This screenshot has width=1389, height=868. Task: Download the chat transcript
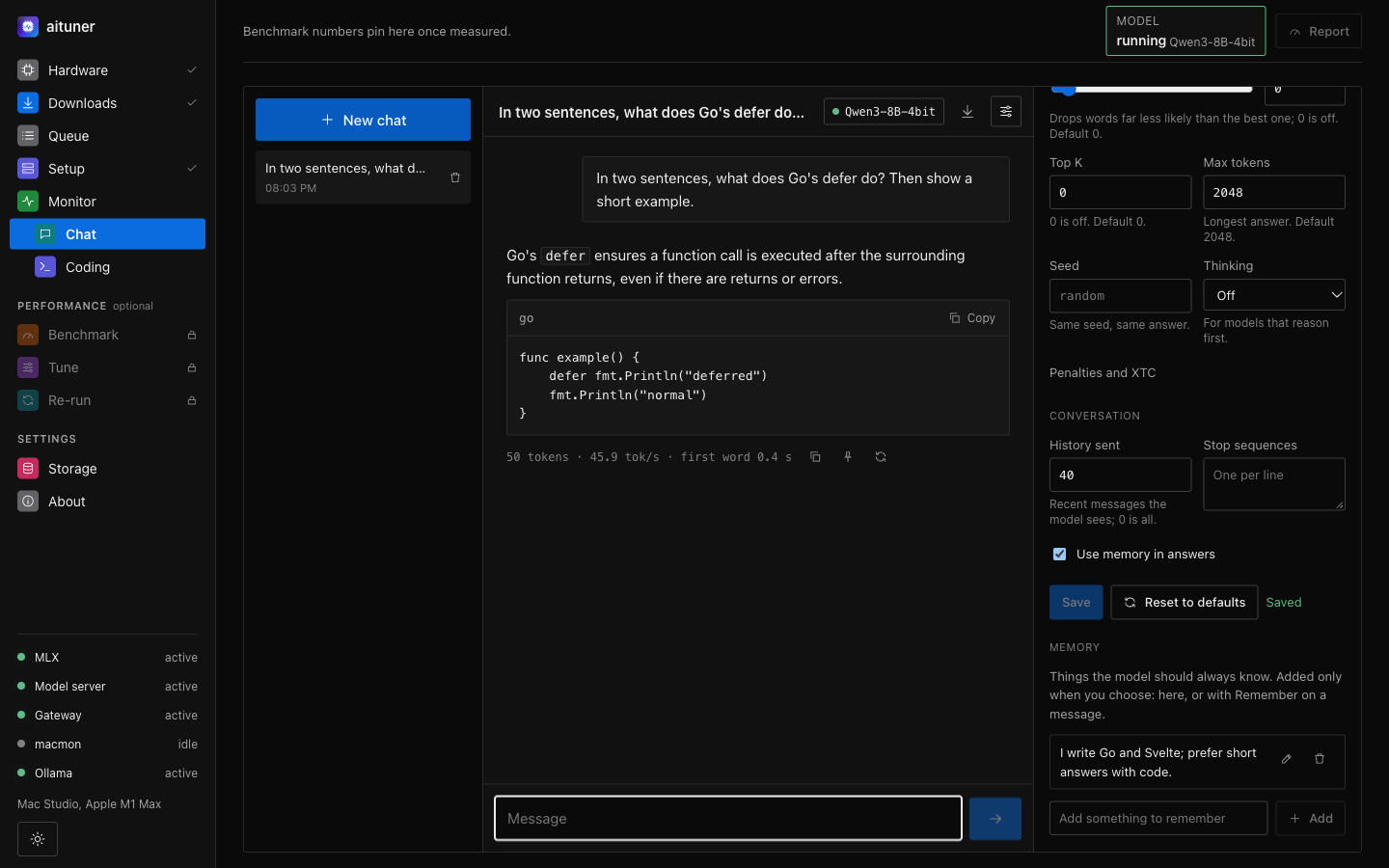click(967, 112)
